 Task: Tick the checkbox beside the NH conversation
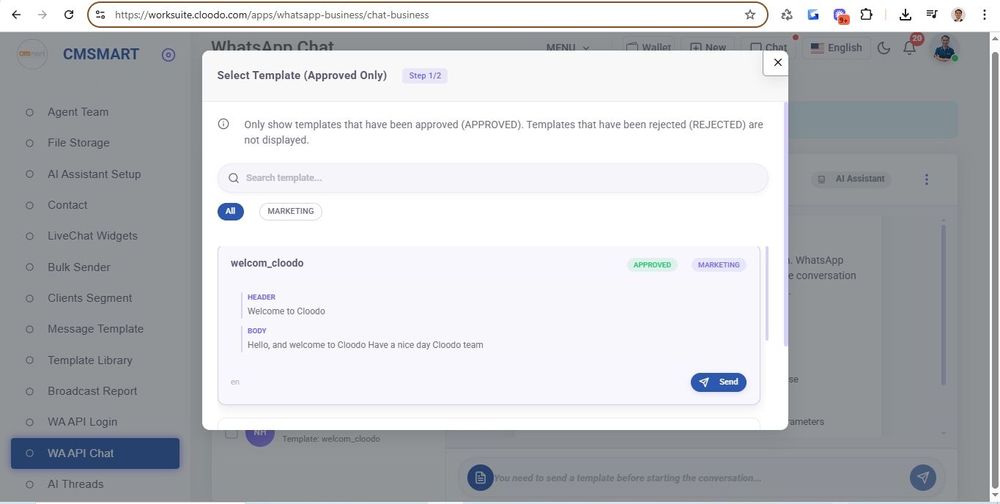tap(231, 433)
